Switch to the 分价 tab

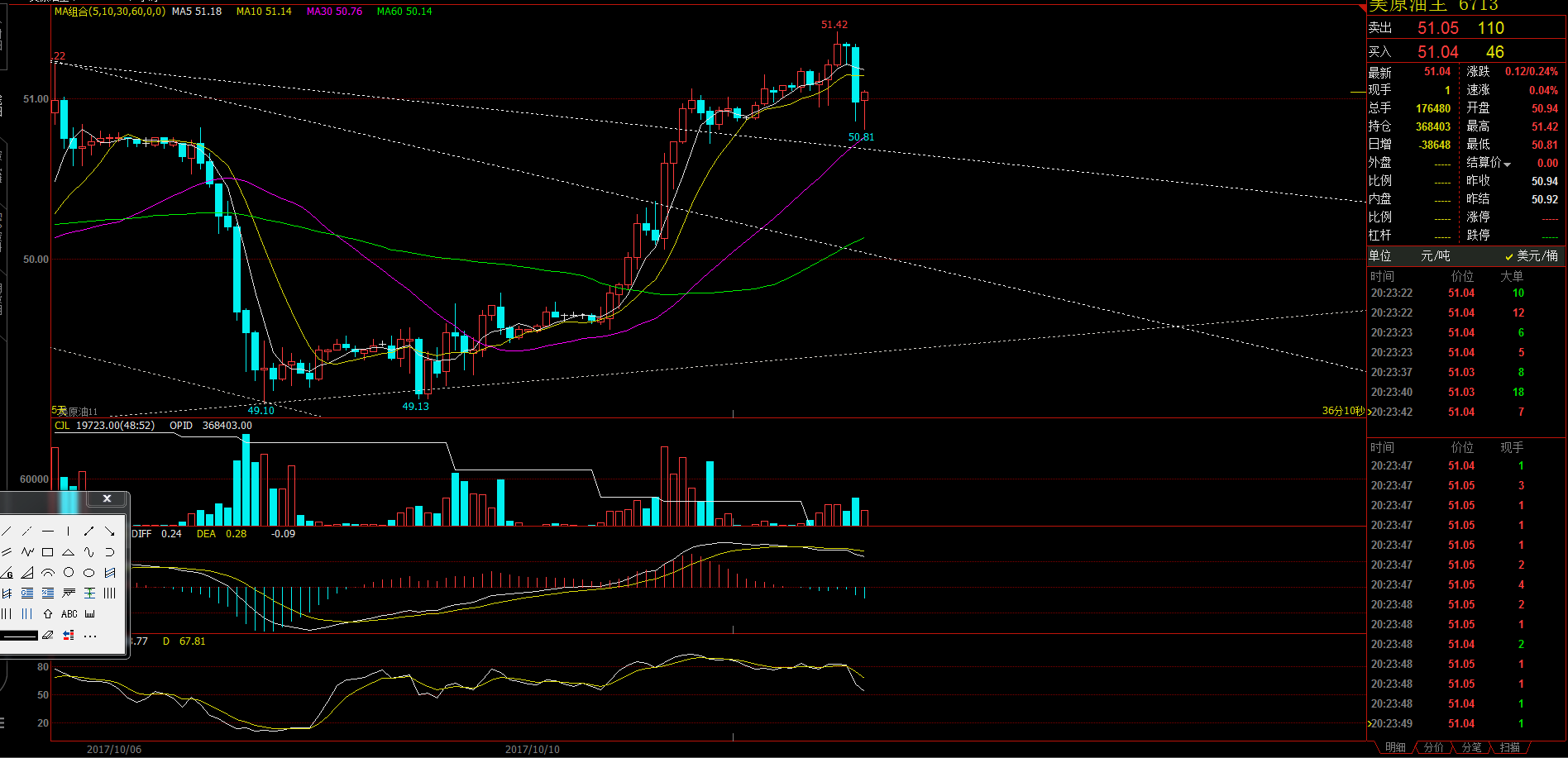pyautogui.click(x=1433, y=747)
